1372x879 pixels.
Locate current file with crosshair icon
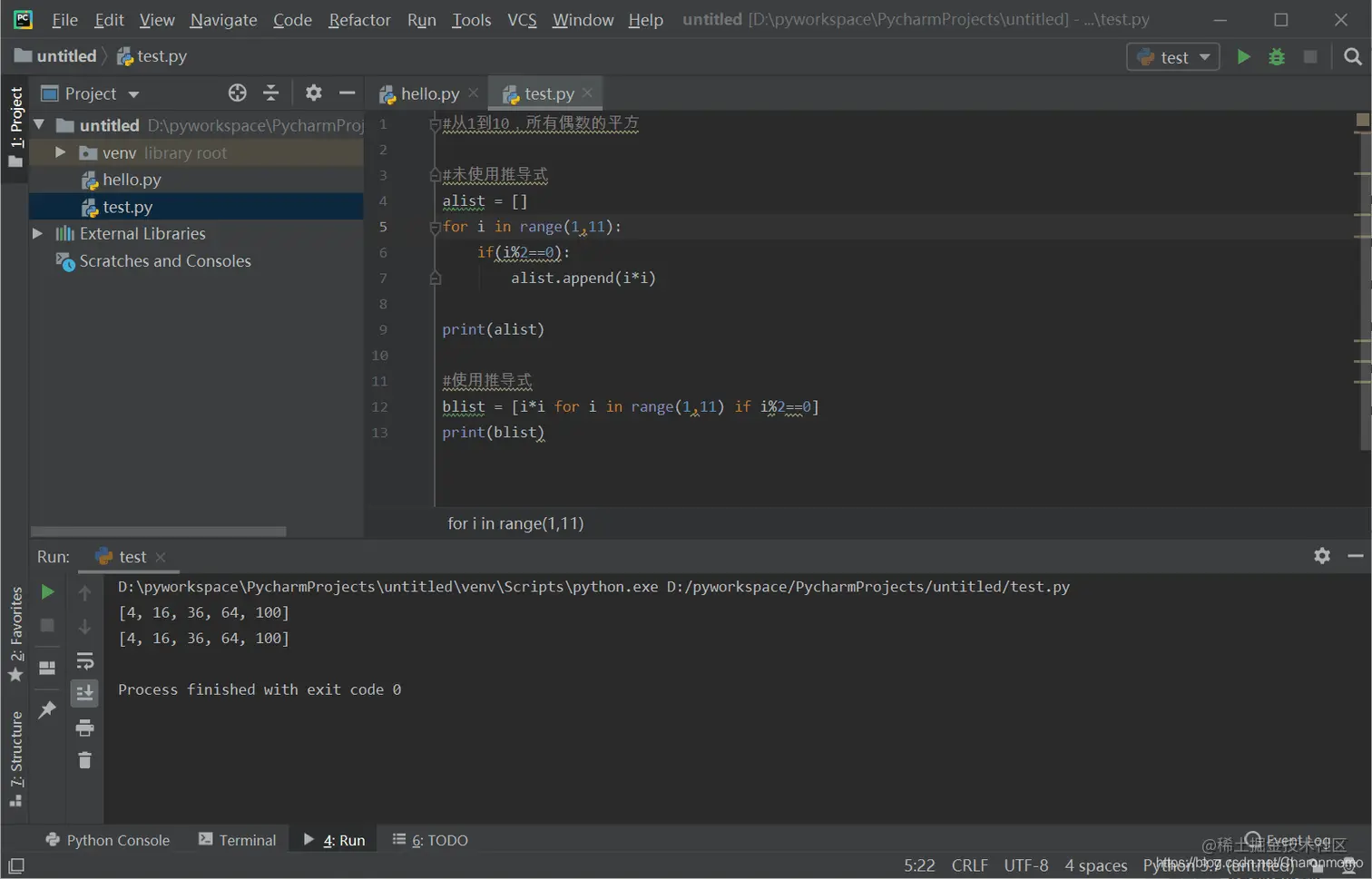(x=237, y=93)
